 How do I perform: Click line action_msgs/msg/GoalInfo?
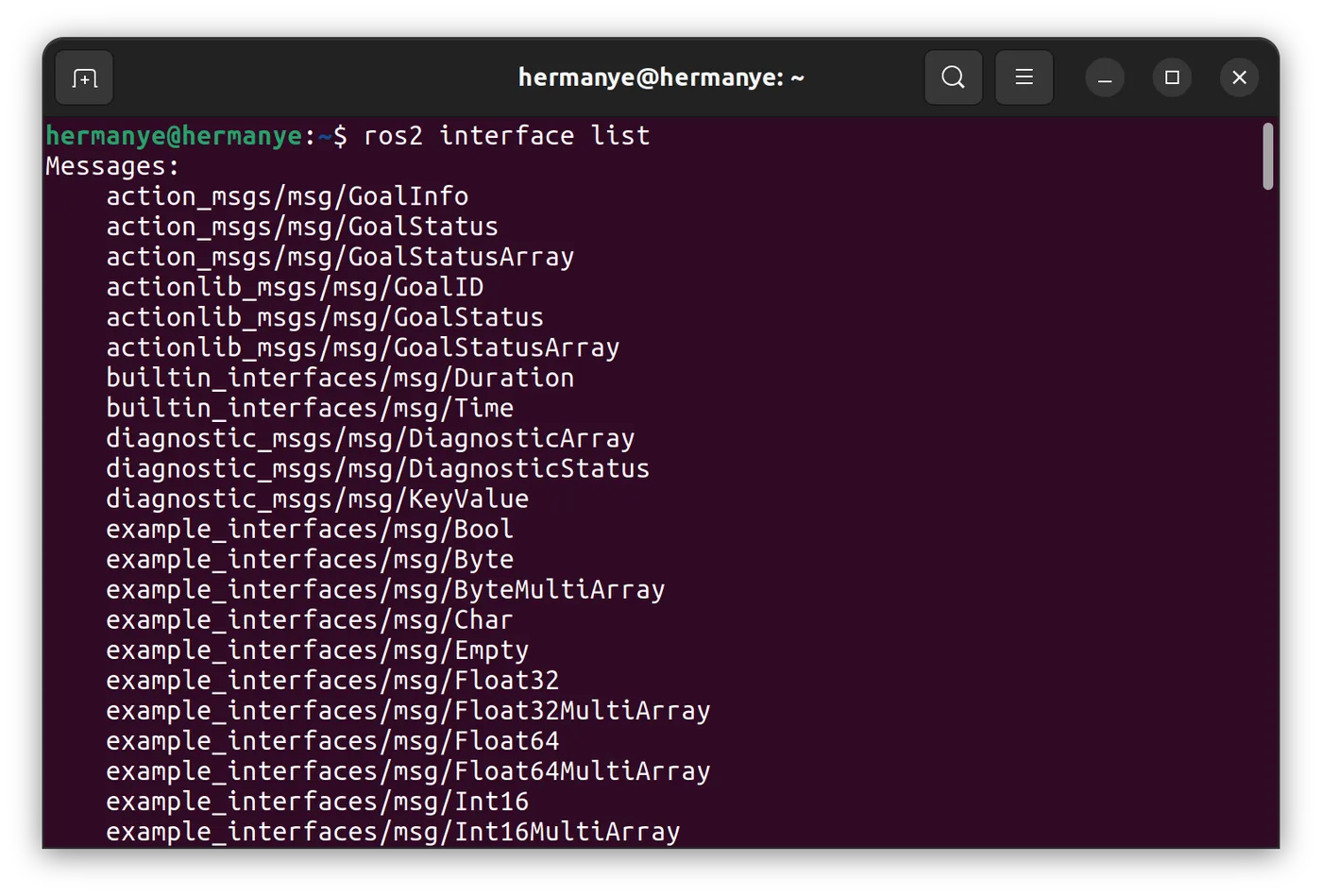coord(287,196)
